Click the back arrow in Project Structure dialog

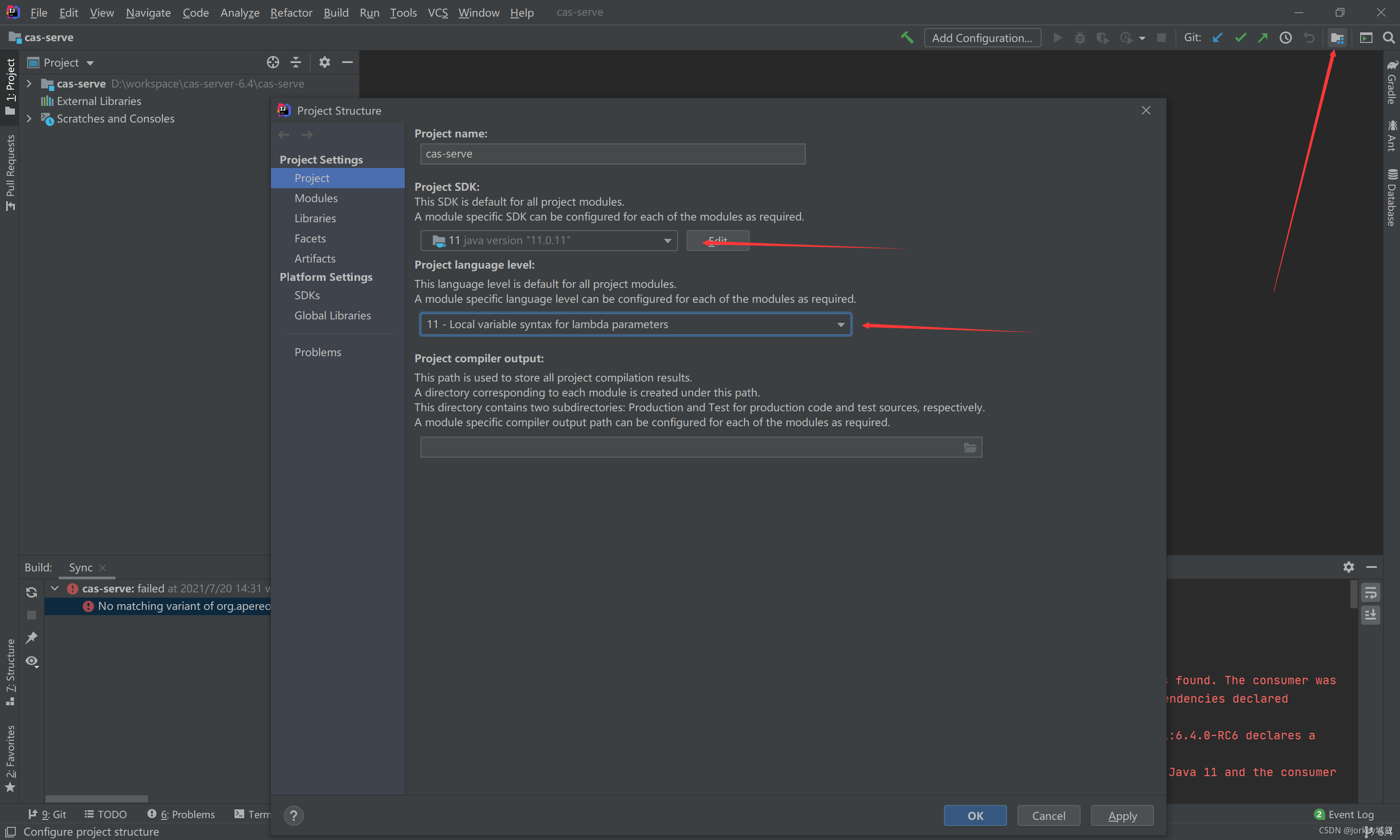(x=284, y=135)
